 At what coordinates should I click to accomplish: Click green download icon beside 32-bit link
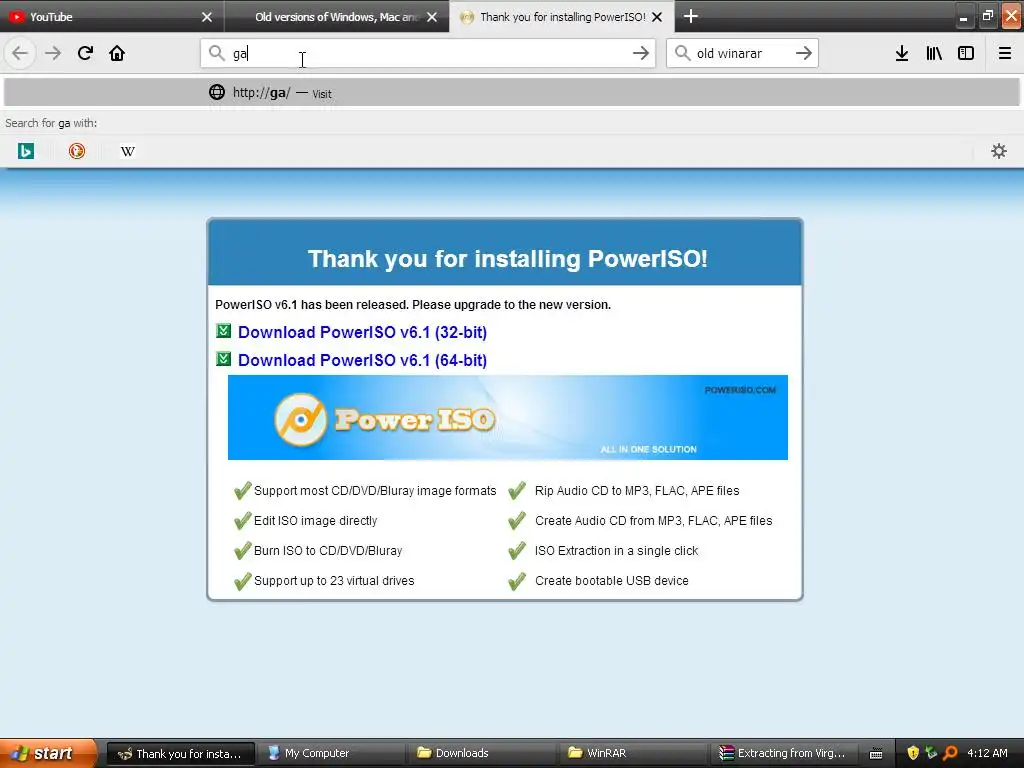tap(223, 330)
